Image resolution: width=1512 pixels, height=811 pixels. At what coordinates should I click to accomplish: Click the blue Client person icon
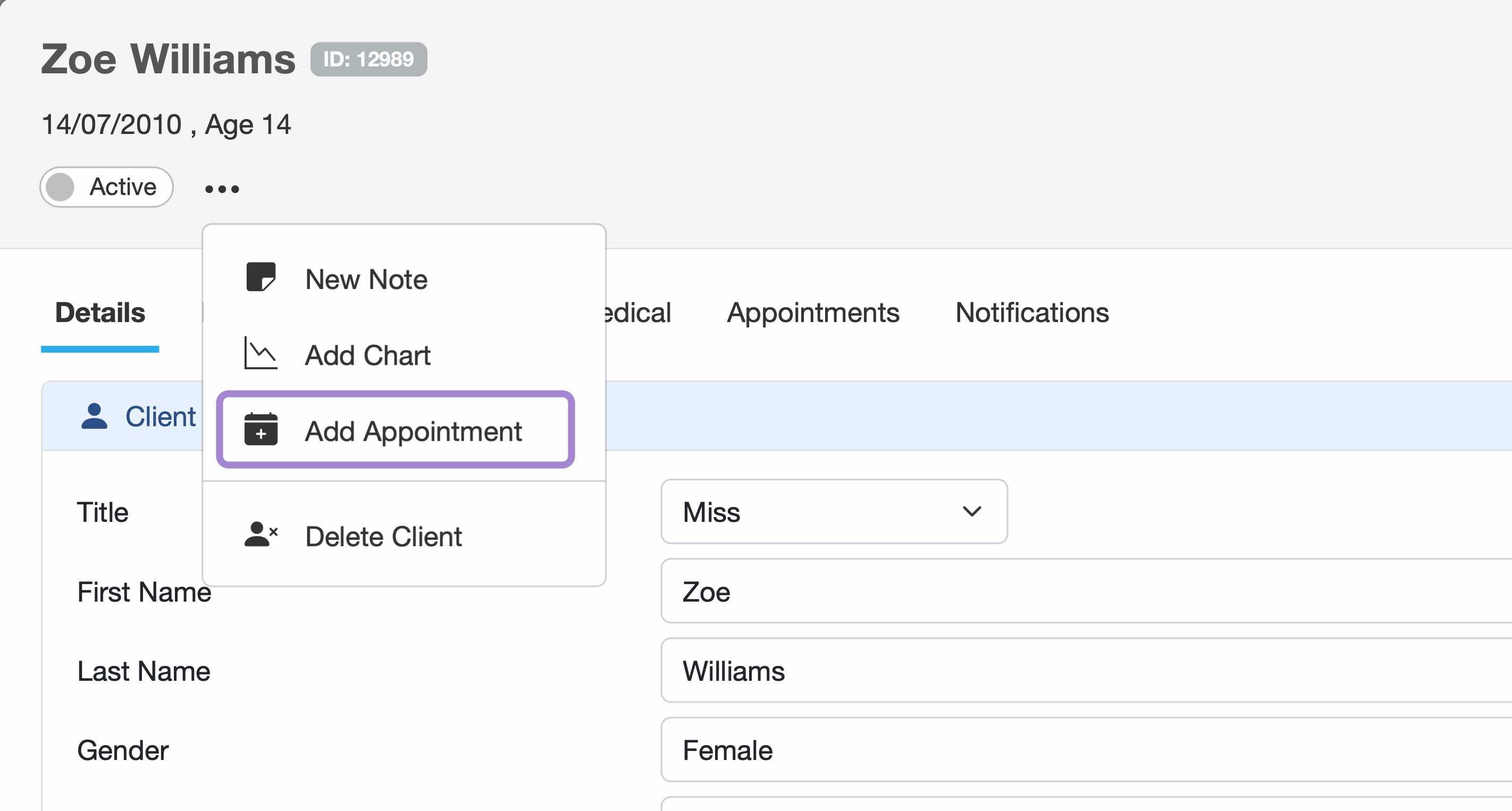[95, 416]
